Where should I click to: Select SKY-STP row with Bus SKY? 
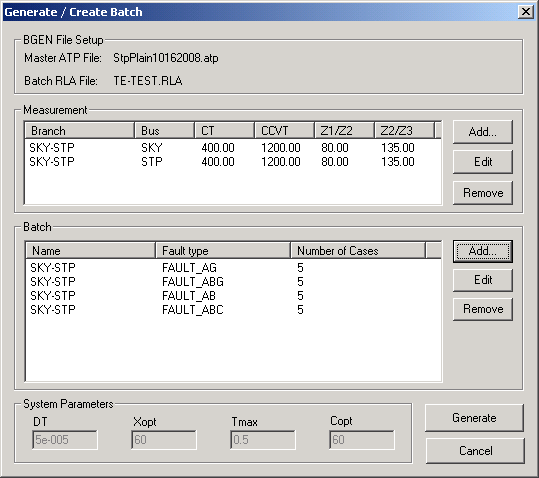pyautogui.click(x=233, y=148)
